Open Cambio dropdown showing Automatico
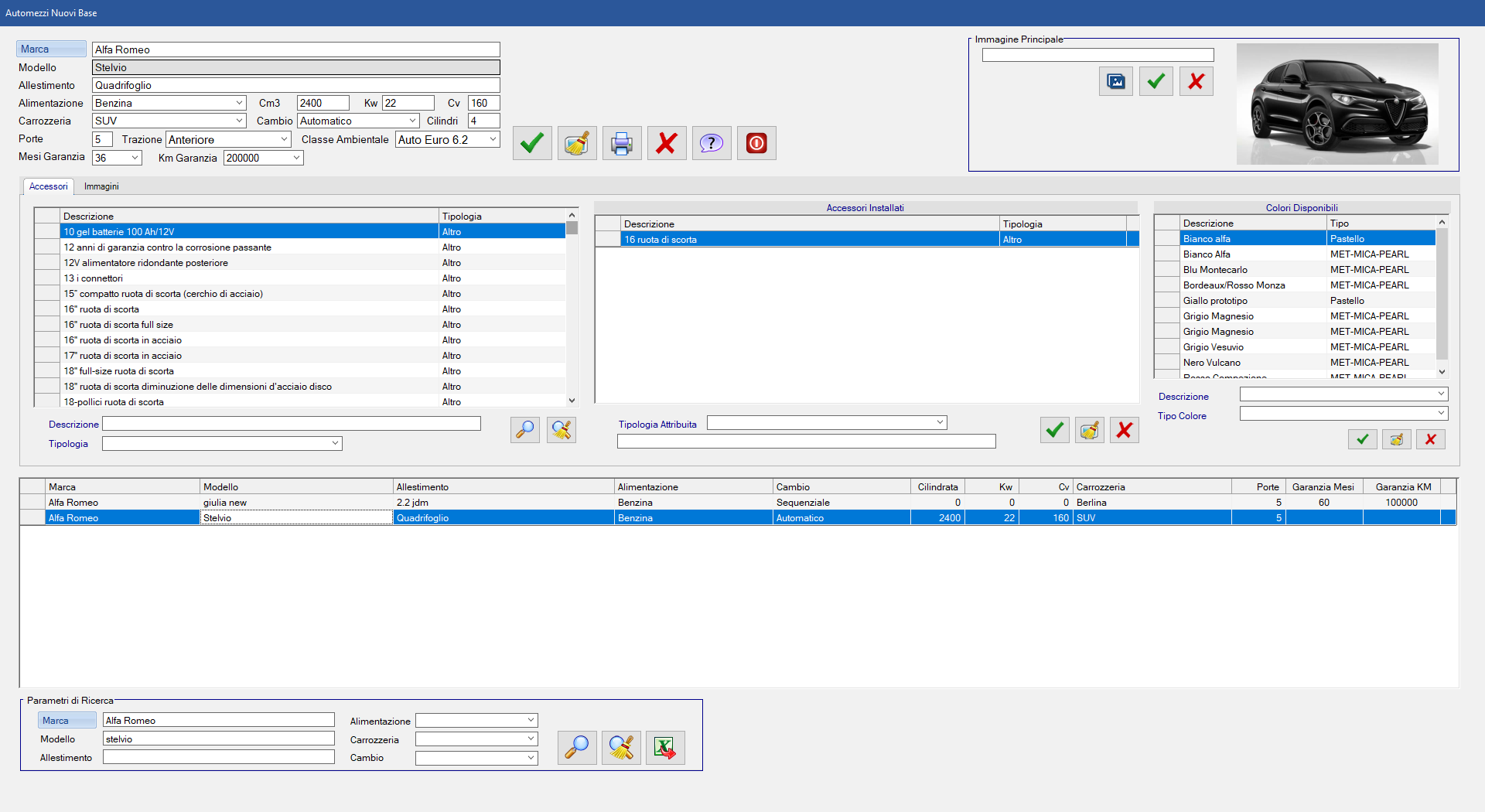This screenshot has height=812, width=1485. [x=413, y=121]
